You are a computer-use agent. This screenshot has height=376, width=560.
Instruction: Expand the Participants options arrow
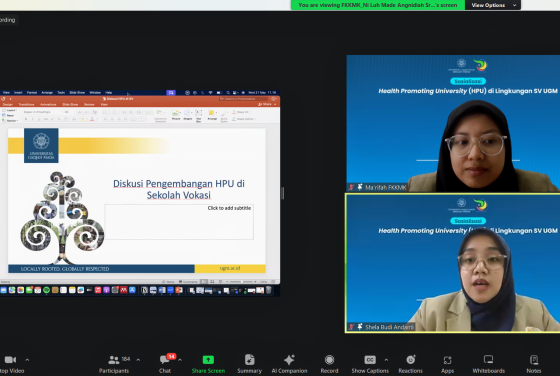pos(138,360)
